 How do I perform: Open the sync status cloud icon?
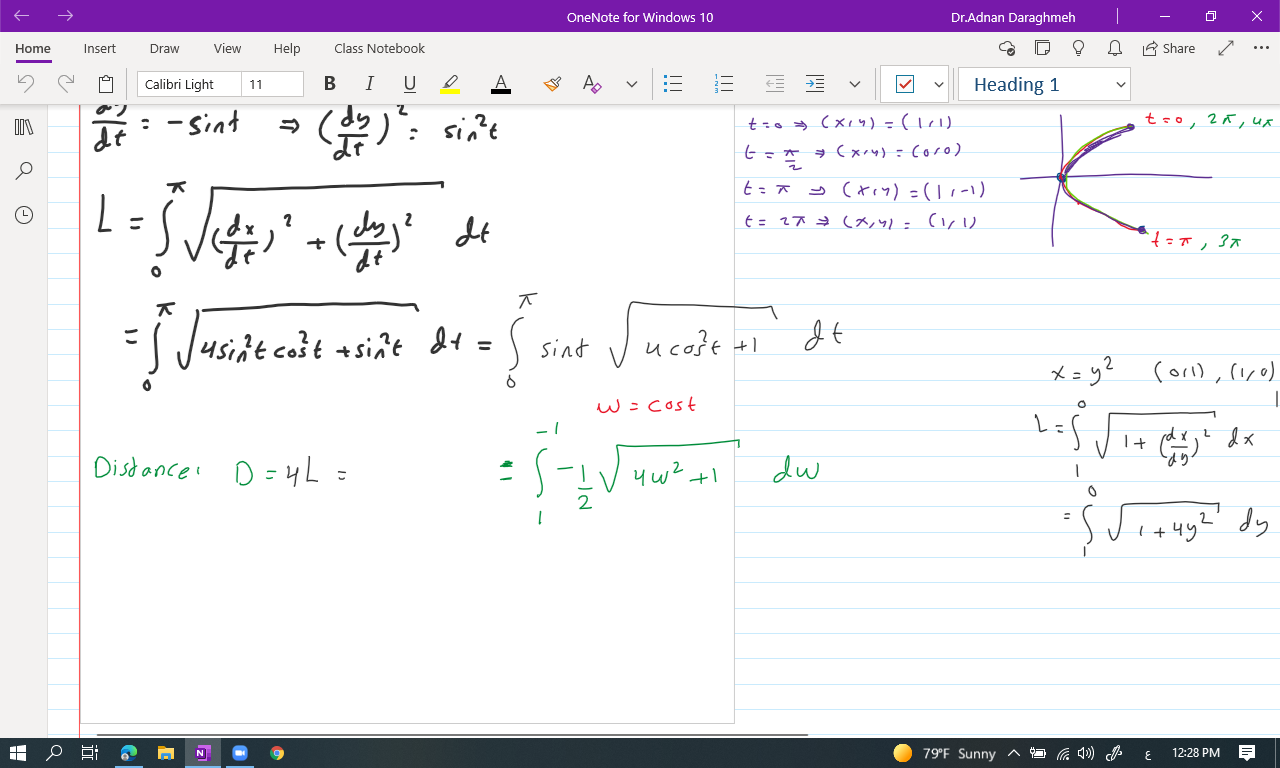tap(1007, 48)
